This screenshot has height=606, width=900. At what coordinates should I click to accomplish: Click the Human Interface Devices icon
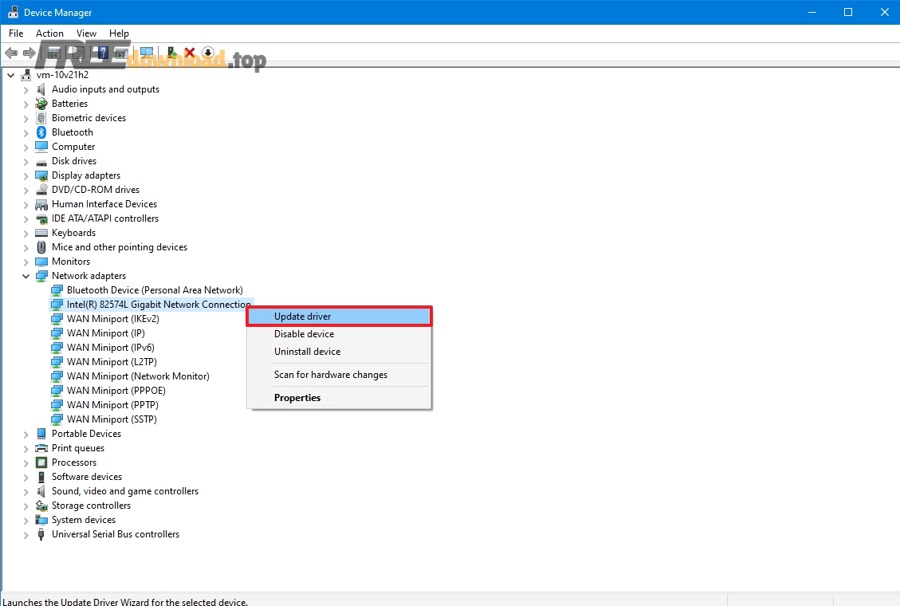coord(41,204)
